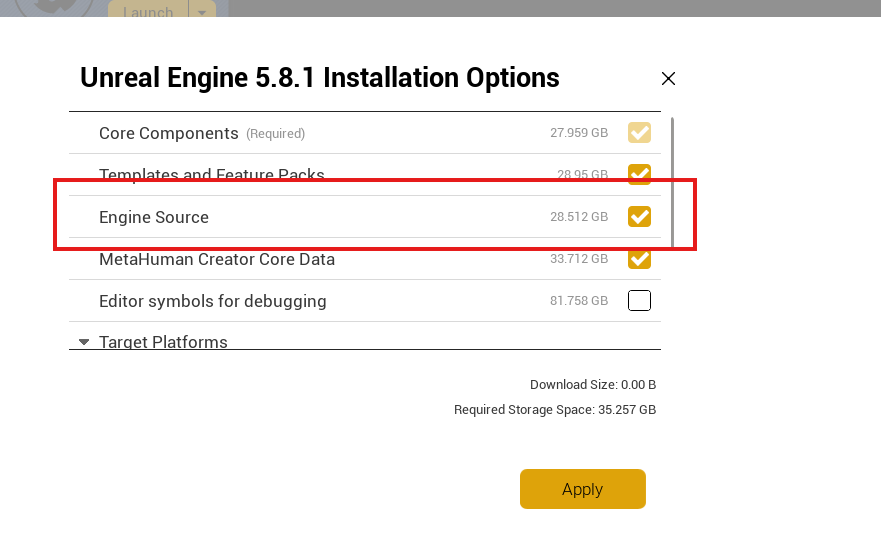Click the Launch button behind dialog
Screen dimensions: 881x548
pyautogui.click(x=148, y=10)
